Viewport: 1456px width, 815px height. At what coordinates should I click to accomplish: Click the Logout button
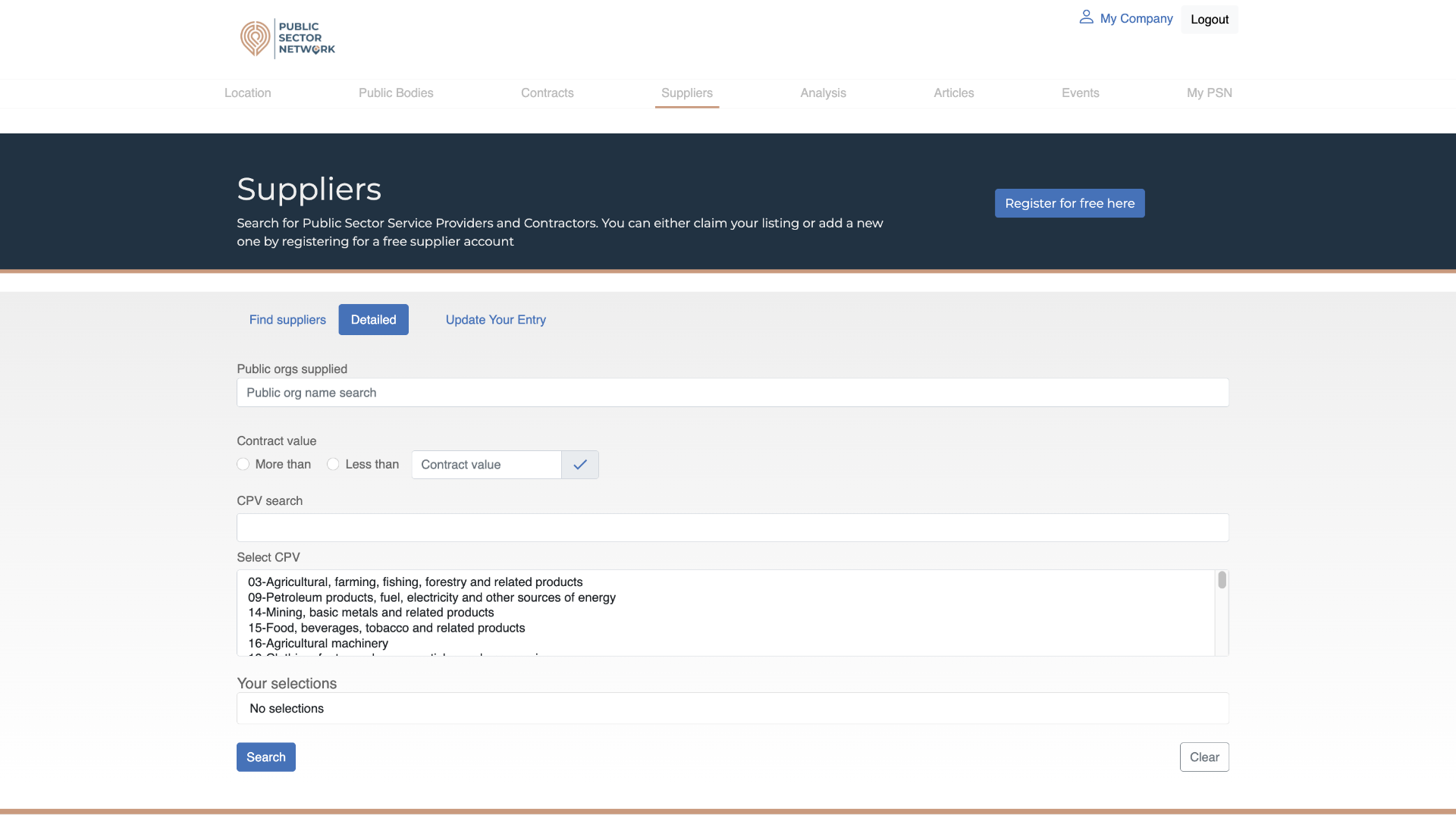(1210, 20)
